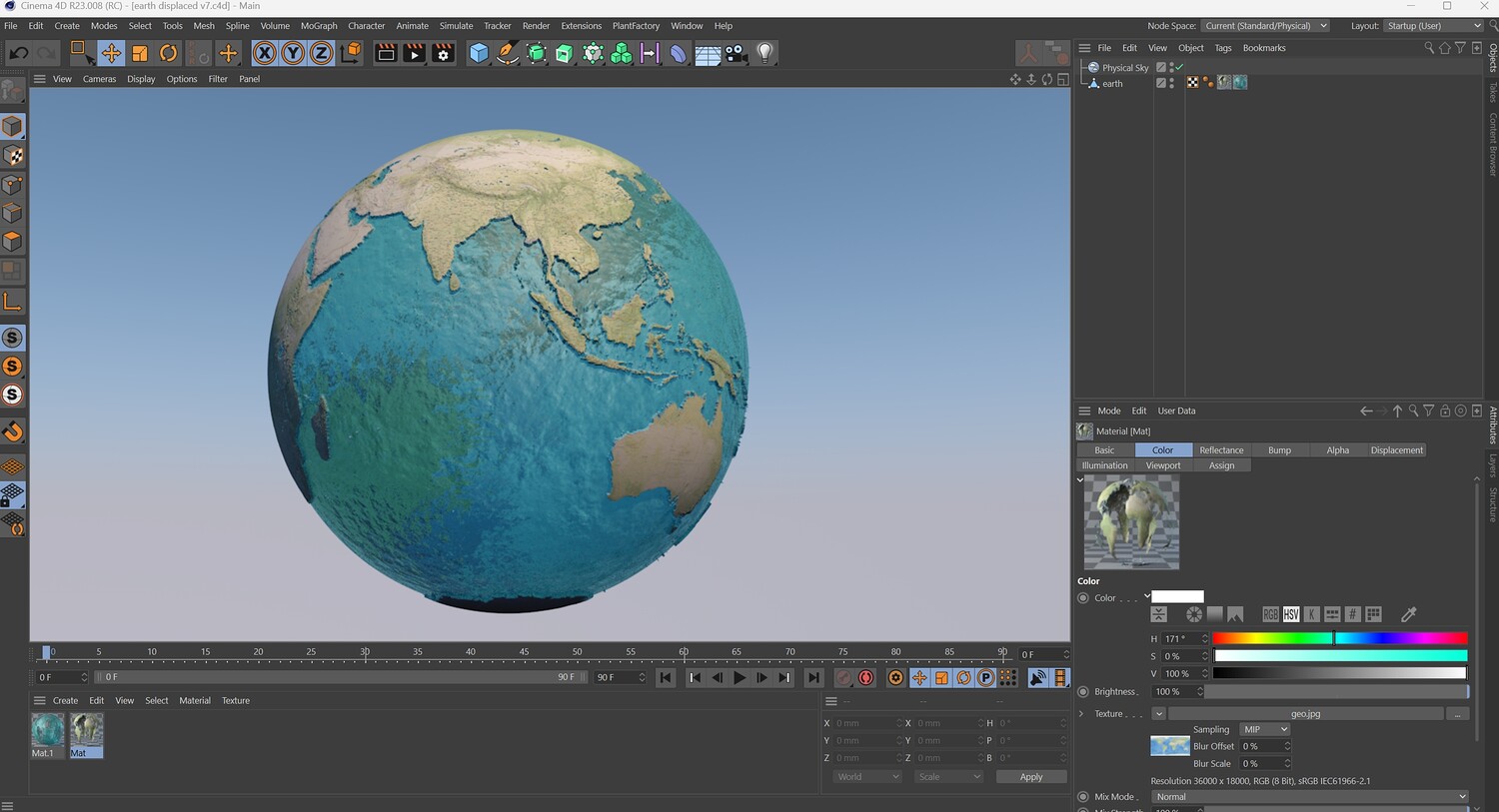Play the animation forwards
Viewport: 1499px width, 812px height.
tap(740, 678)
